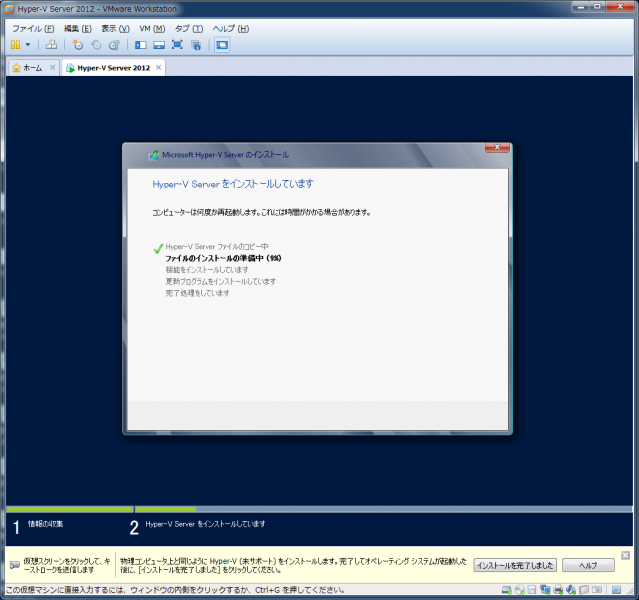Open the snapshot manager icon
Viewport: 639px width, 600px height.
tap(115, 45)
